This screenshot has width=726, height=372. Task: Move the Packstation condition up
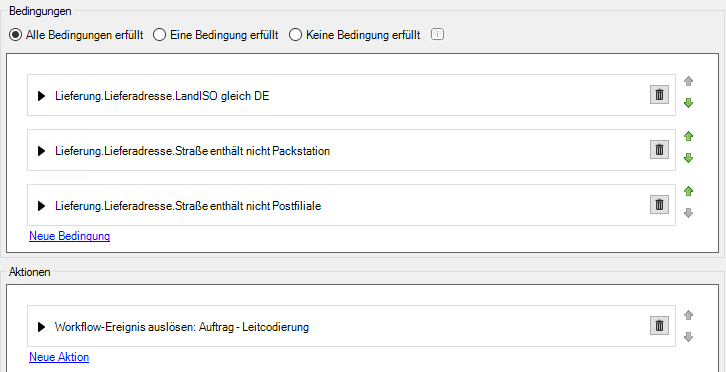688,136
